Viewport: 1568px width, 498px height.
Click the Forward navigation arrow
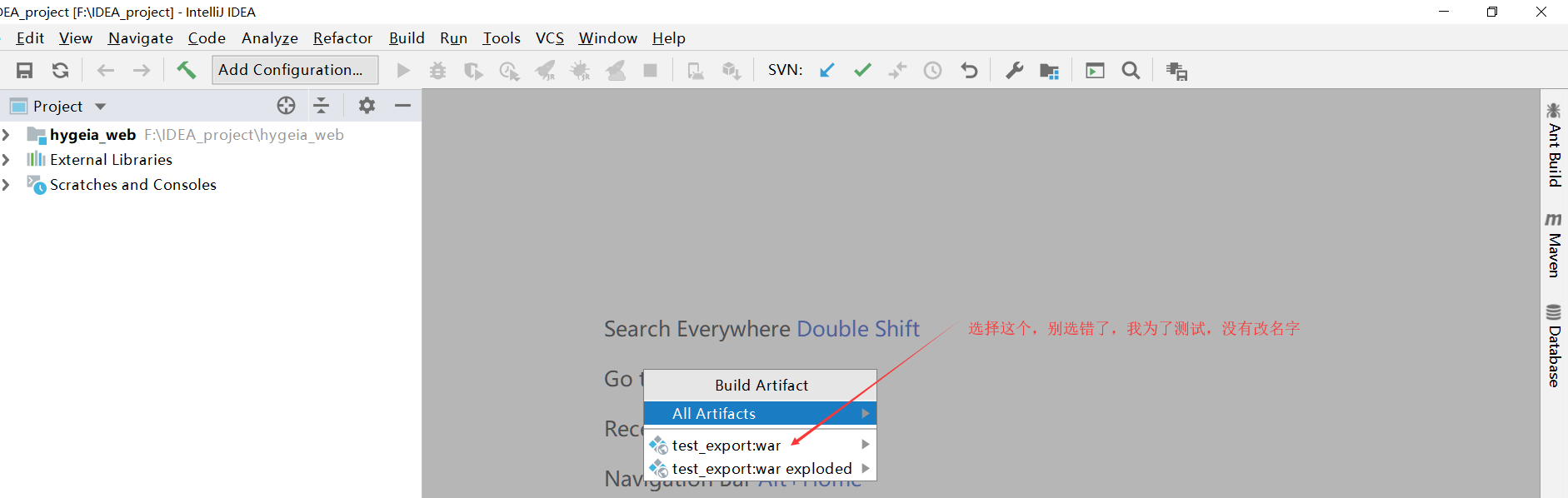tap(142, 71)
